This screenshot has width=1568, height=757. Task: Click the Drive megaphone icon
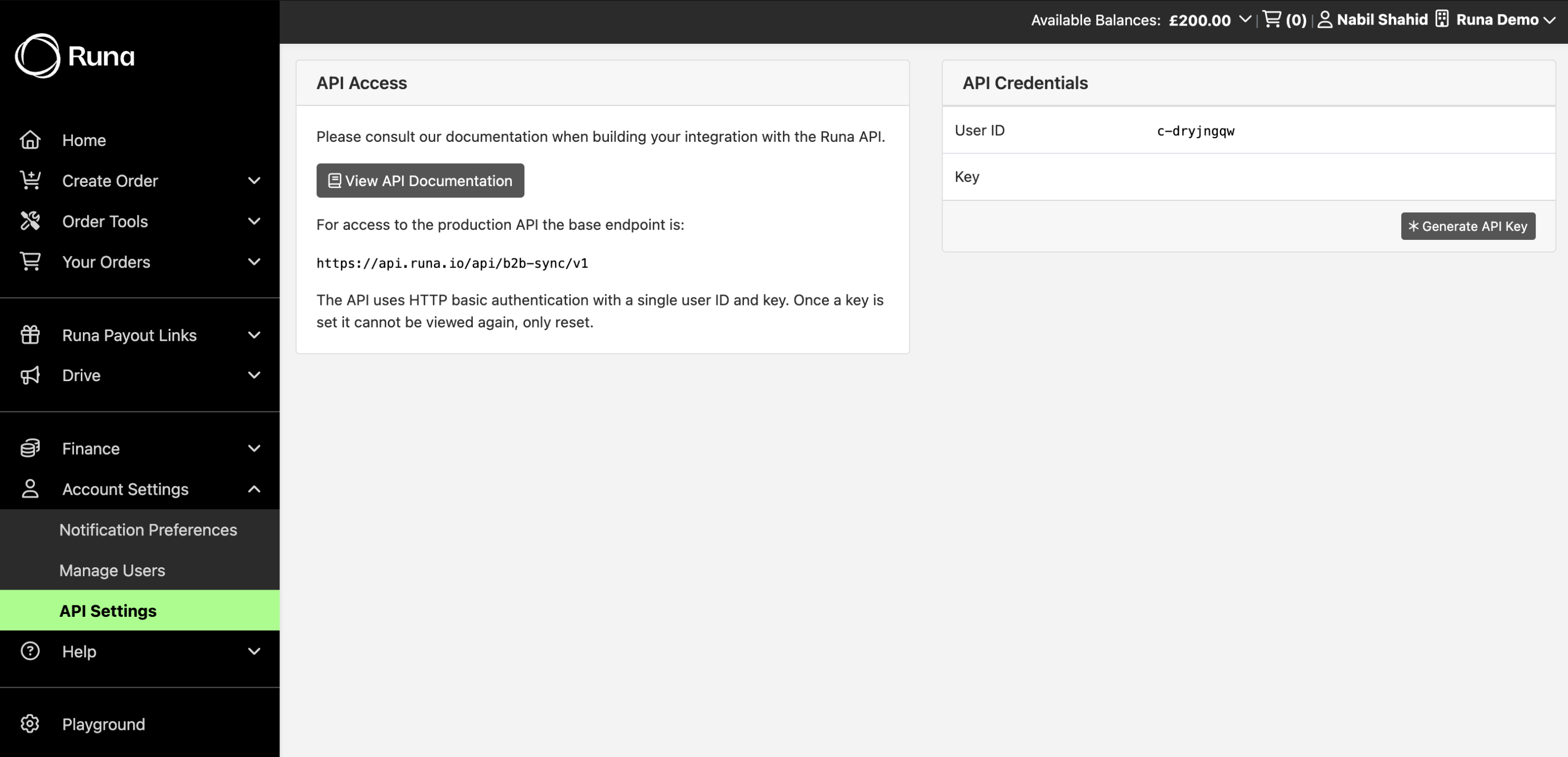click(30, 375)
